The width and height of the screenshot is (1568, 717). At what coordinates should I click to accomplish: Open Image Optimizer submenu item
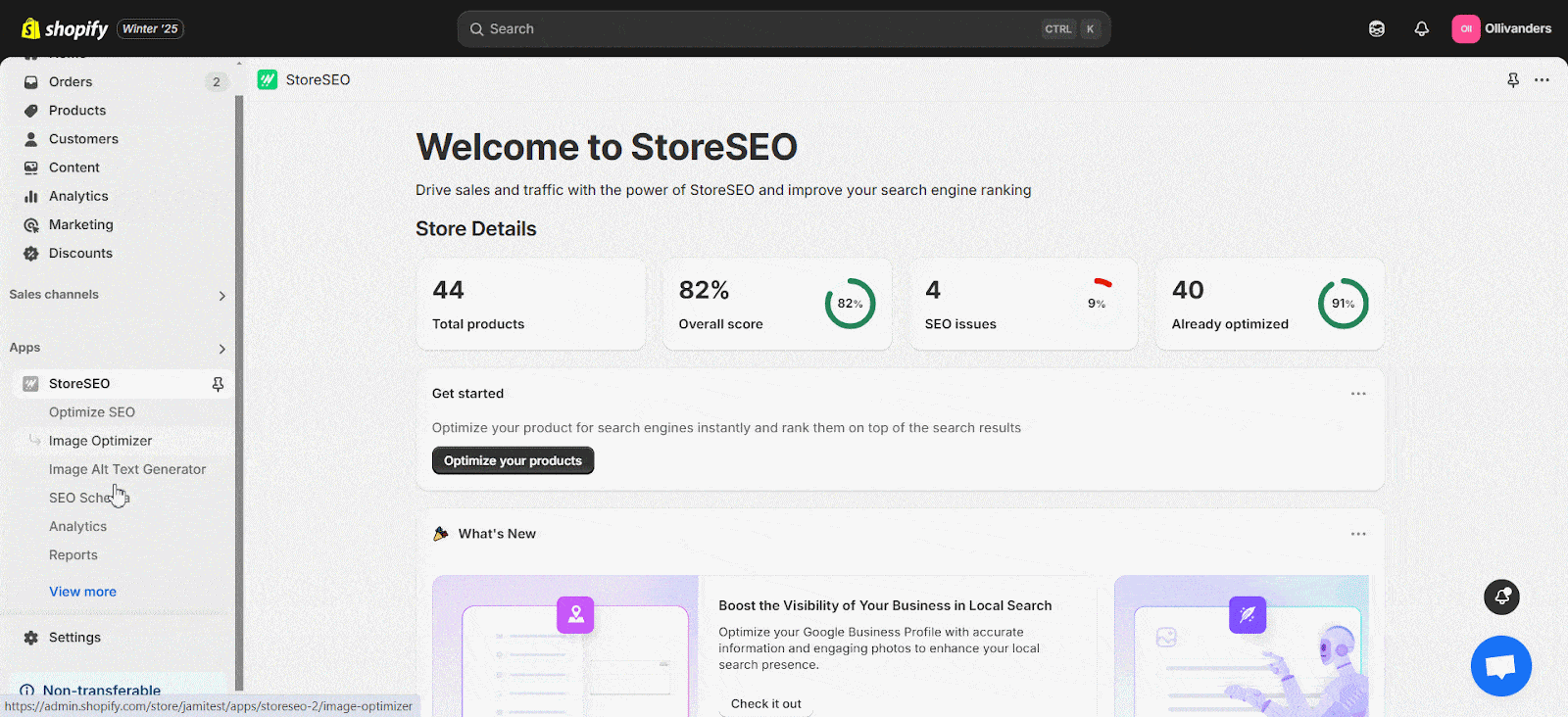click(101, 441)
